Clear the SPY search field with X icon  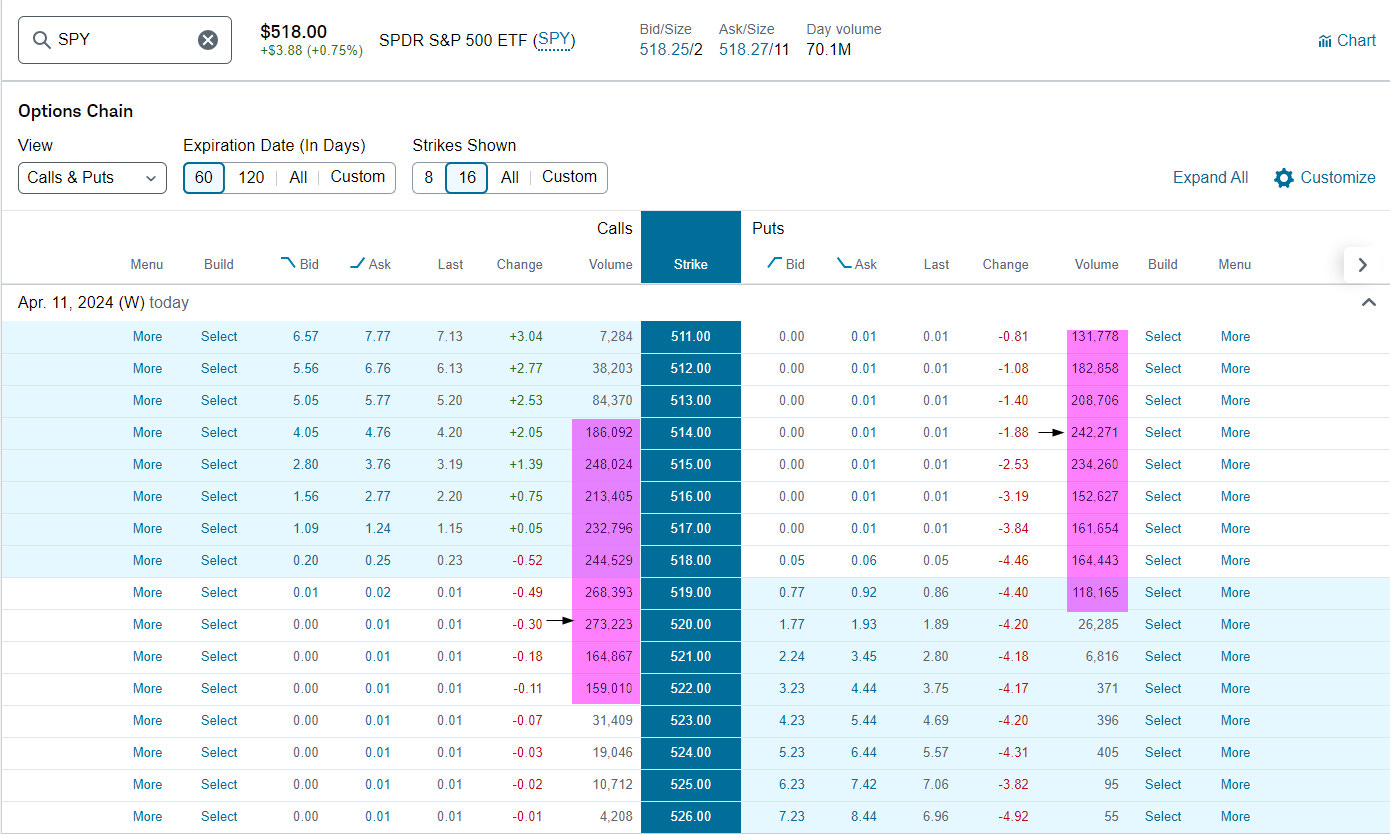(x=207, y=40)
